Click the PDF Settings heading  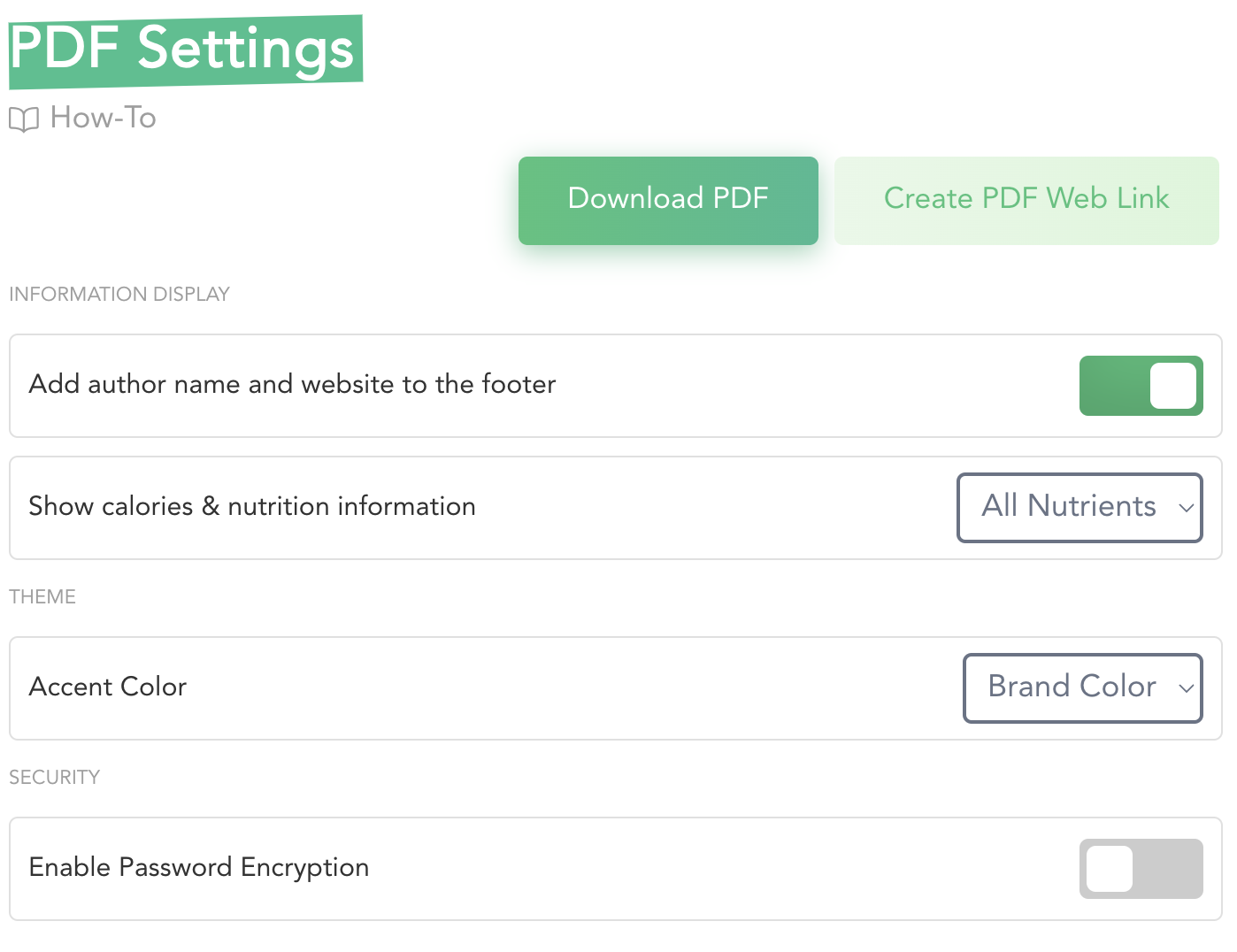(184, 50)
